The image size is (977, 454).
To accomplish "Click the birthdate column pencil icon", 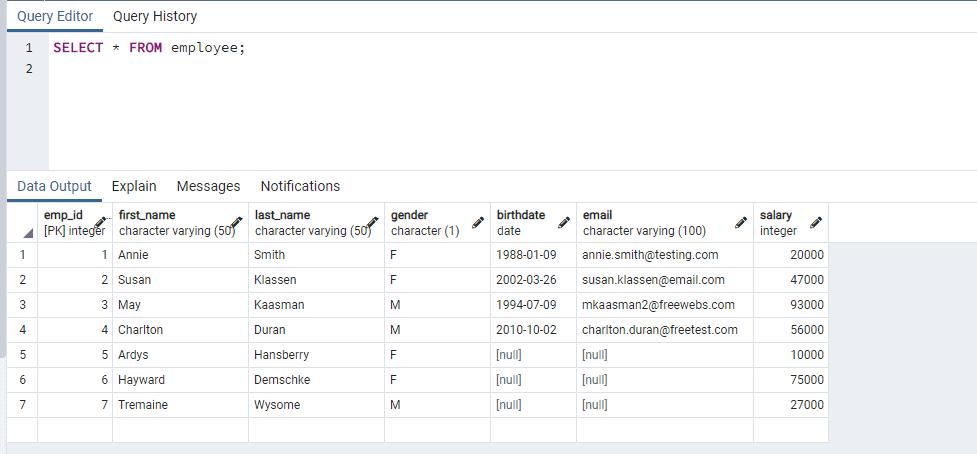I will [564, 222].
